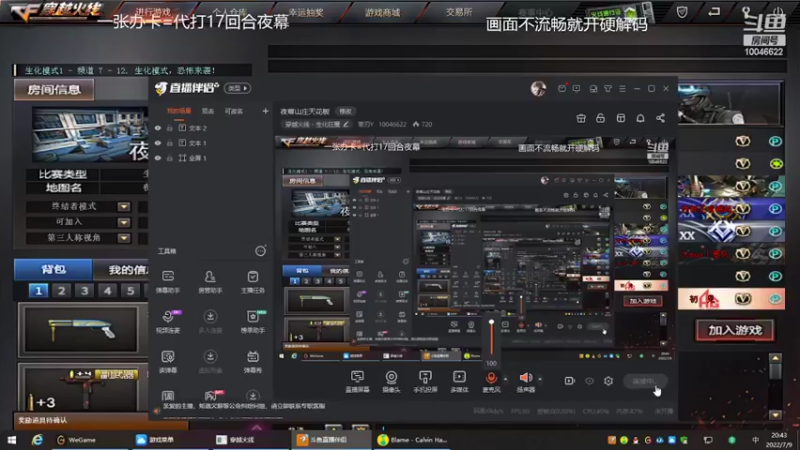Viewport: 800px width, 450px height.
Task: Click the 虚拟形象 download icon
Action: point(210,356)
